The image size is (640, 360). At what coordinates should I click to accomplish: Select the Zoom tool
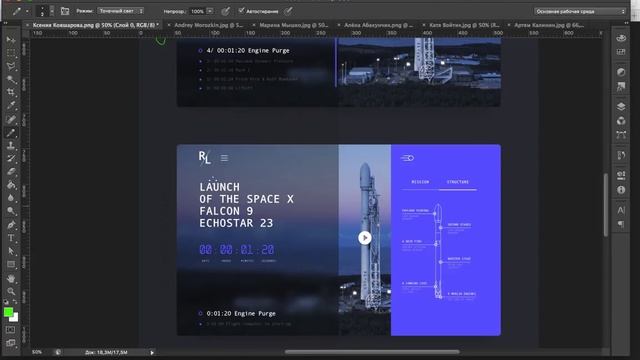click(11, 291)
